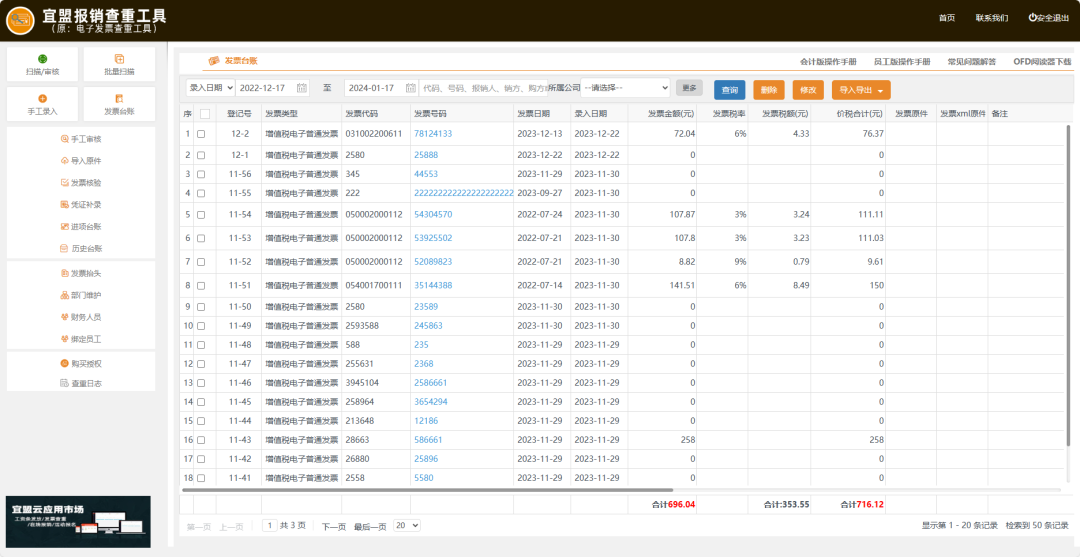
Task: Click the orange 删除 button
Action: coord(769,90)
